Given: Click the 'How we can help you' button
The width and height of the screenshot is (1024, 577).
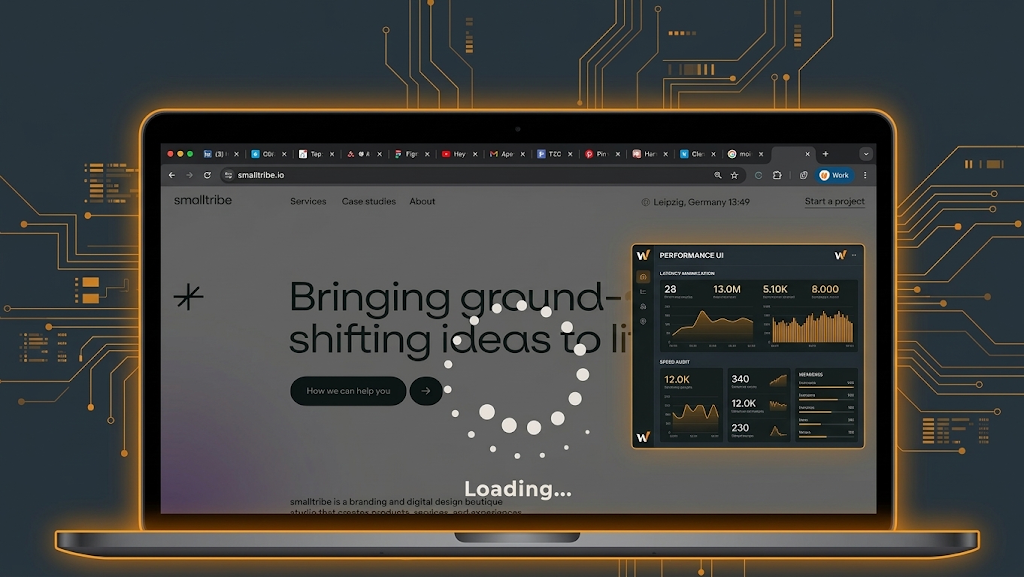Looking at the screenshot, I should (348, 391).
